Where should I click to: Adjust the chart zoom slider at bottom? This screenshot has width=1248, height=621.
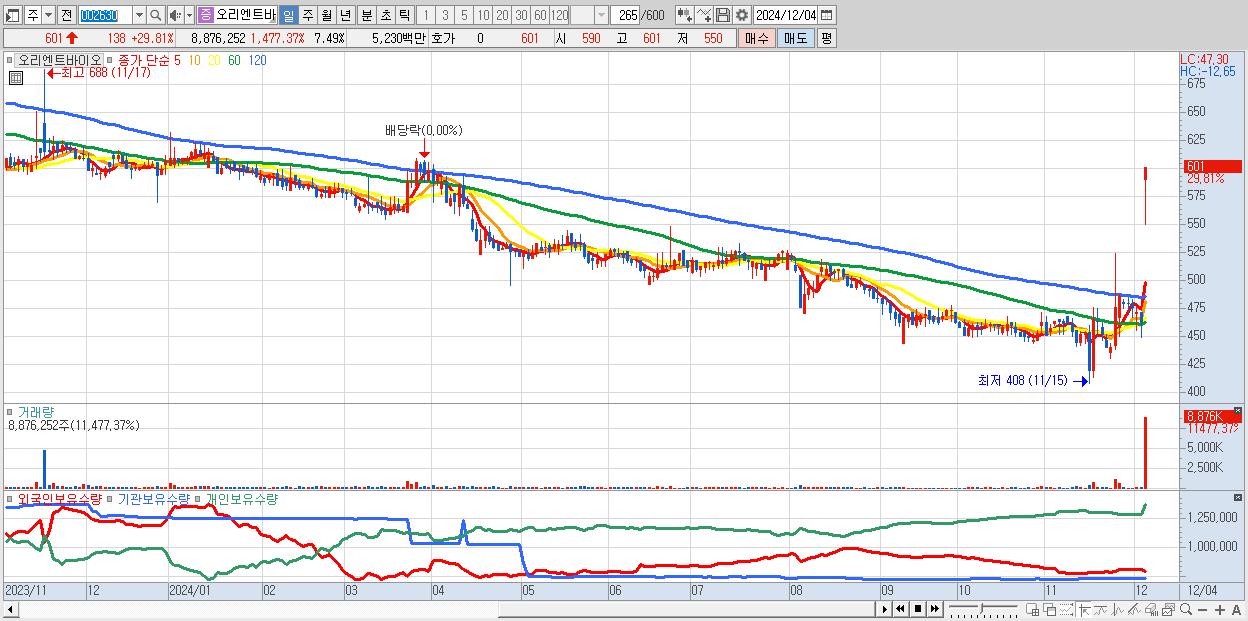click(982, 609)
